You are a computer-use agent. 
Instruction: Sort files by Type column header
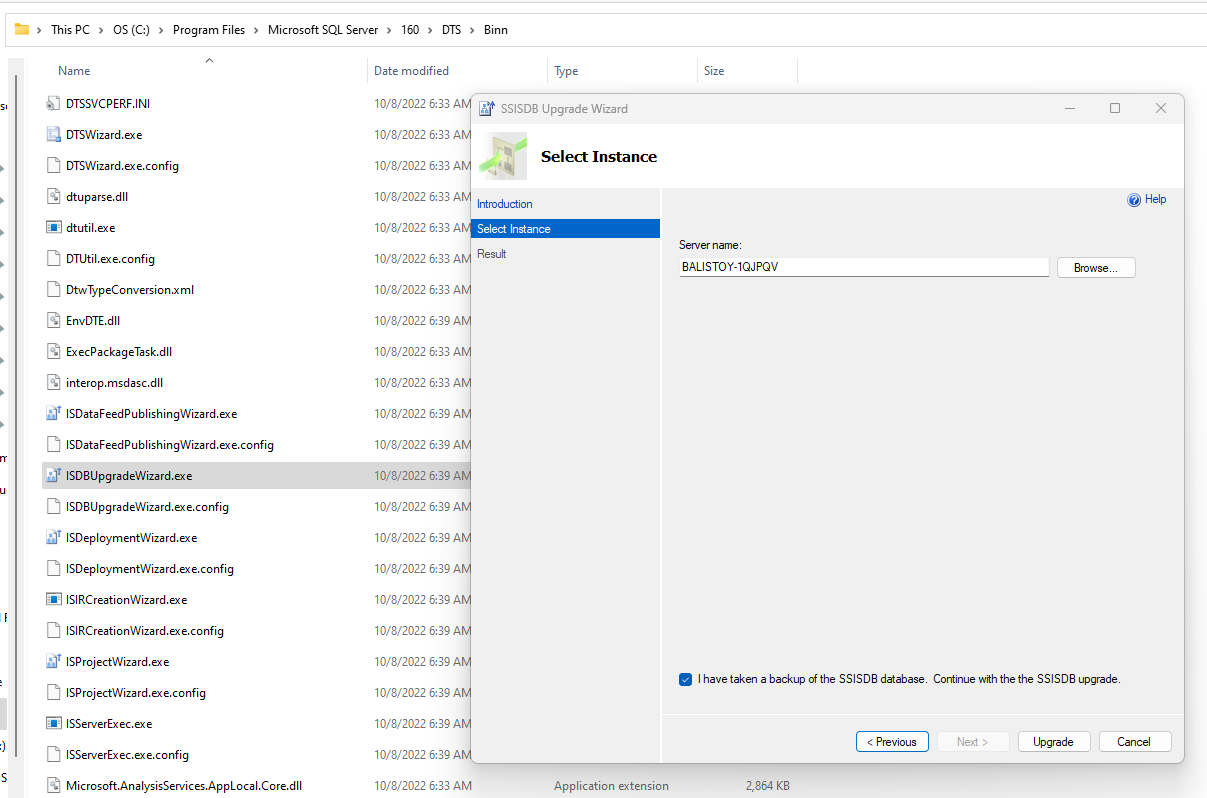pyautogui.click(x=566, y=71)
